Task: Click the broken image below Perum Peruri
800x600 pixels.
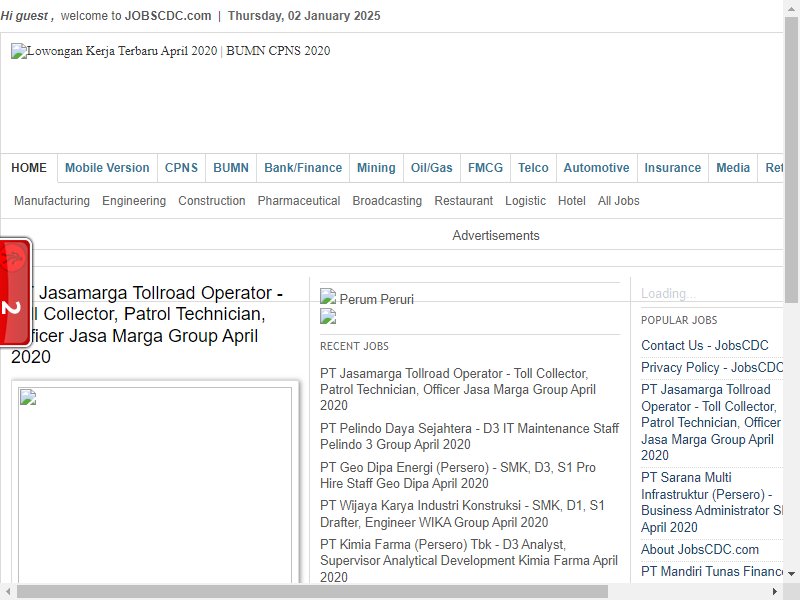Action: tap(328, 316)
